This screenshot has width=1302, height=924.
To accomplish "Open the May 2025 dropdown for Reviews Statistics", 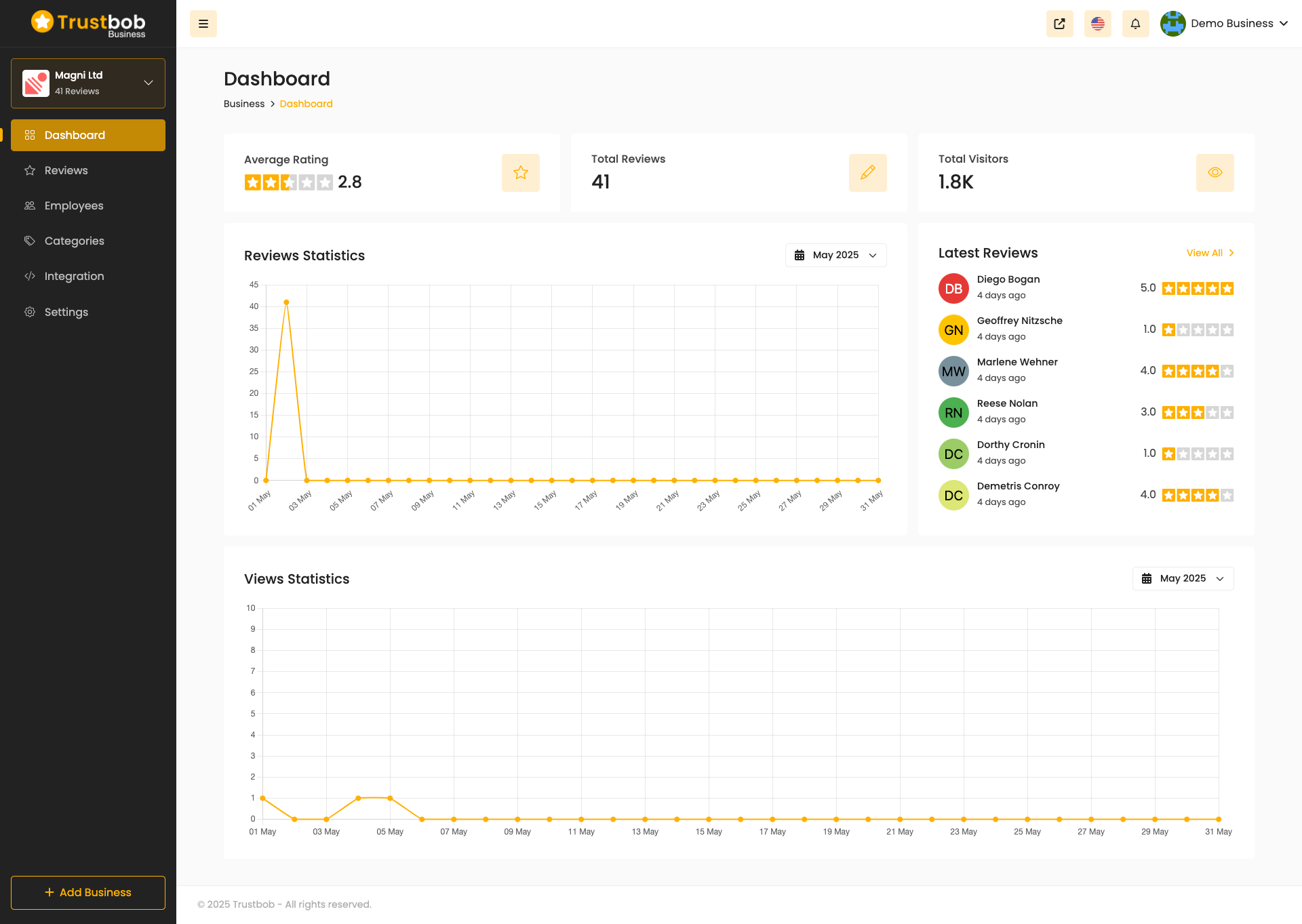I will pyautogui.click(x=835, y=255).
